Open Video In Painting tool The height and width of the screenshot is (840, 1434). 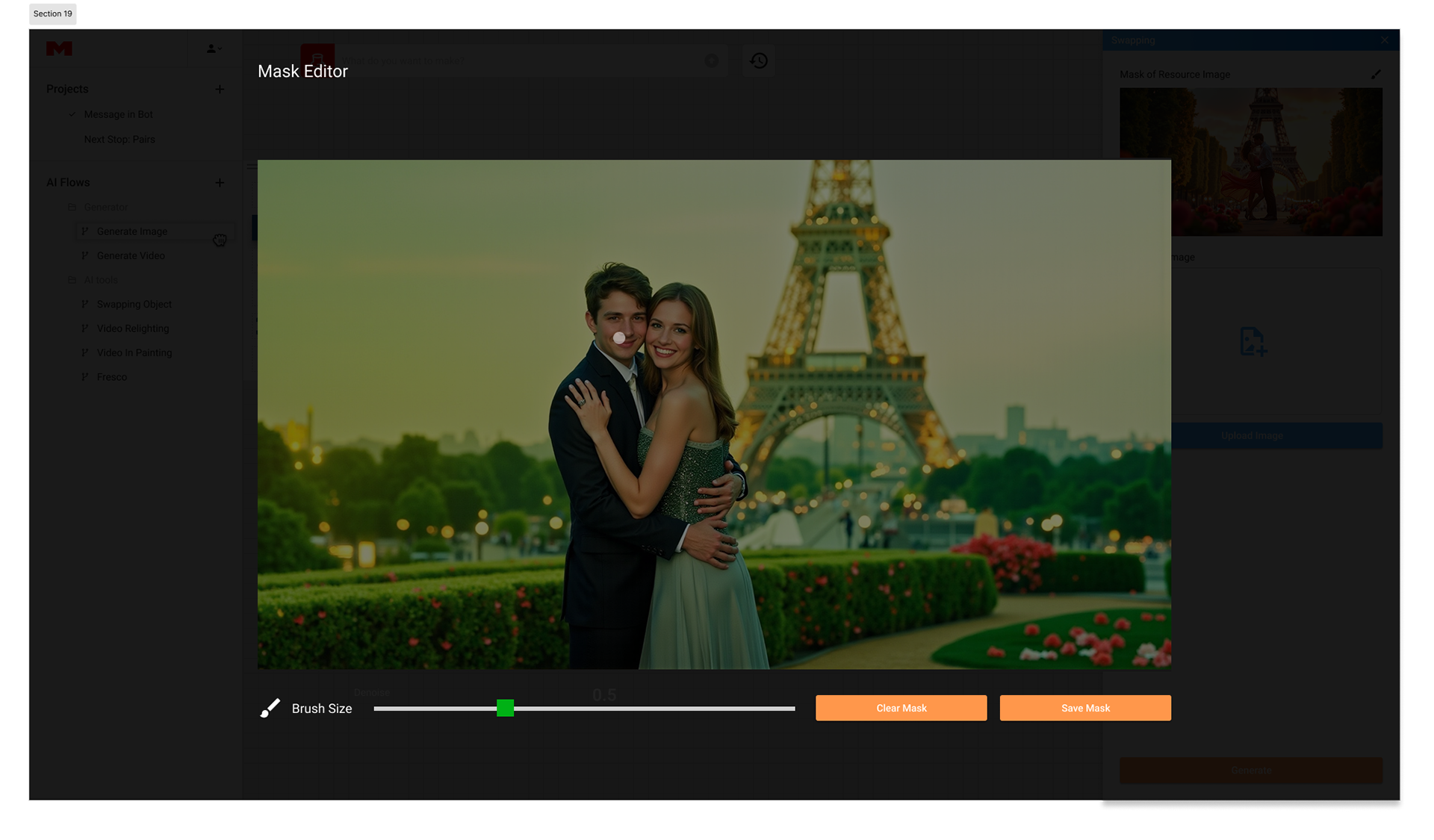click(x=134, y=352)
